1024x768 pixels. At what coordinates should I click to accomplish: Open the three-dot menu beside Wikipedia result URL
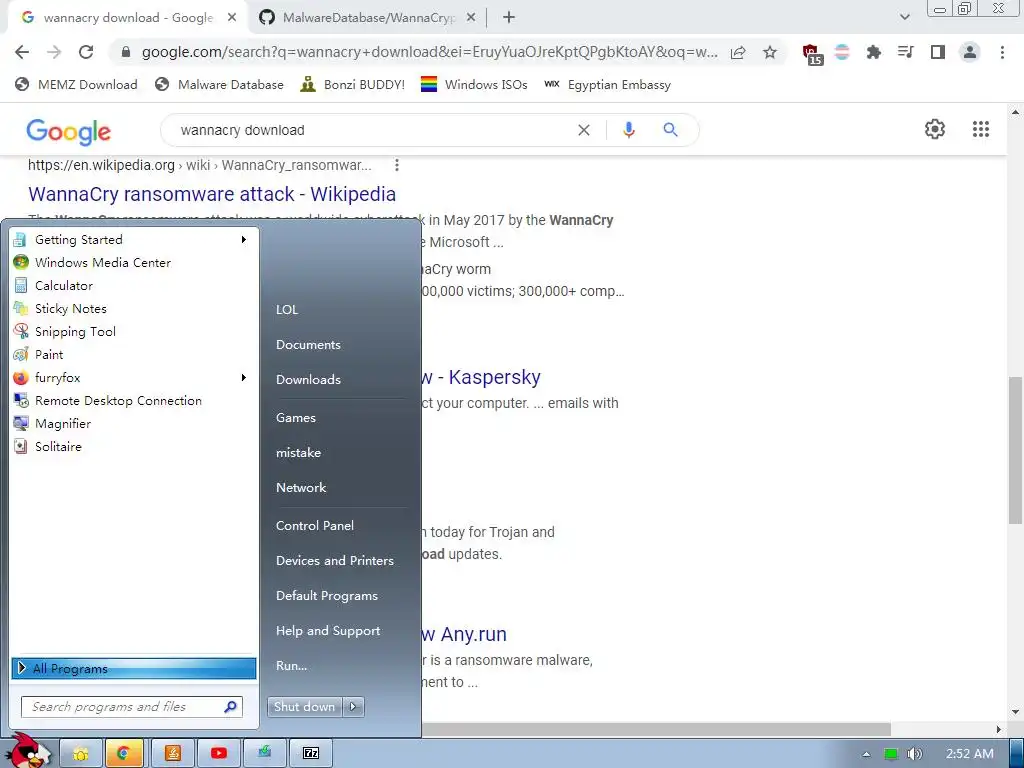coord(396,165)
